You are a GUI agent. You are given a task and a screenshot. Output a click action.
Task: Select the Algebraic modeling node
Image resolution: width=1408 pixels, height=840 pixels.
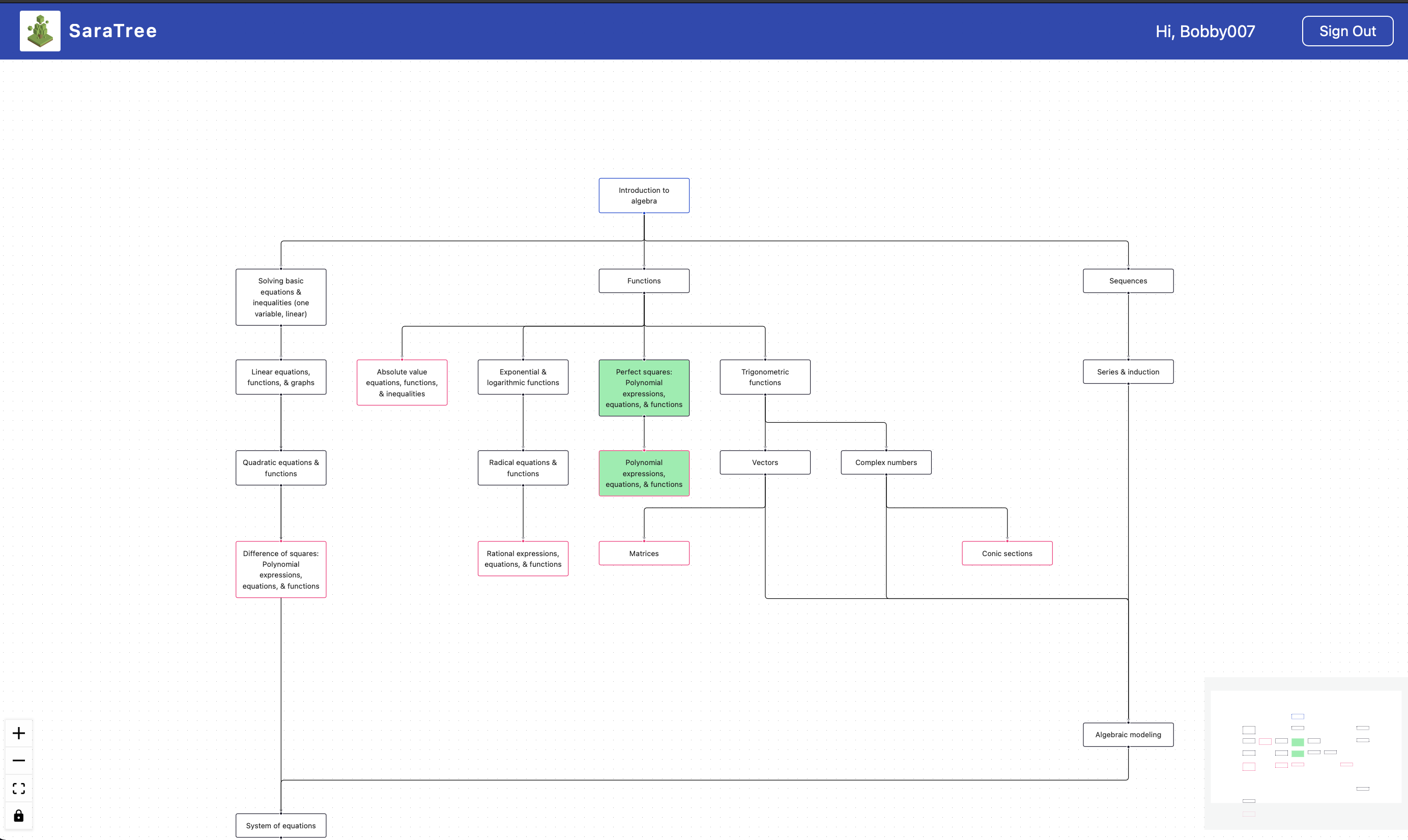pos(1128,735)
